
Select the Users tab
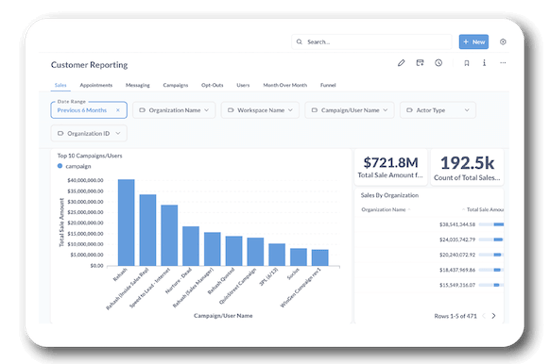pos(243,85)
